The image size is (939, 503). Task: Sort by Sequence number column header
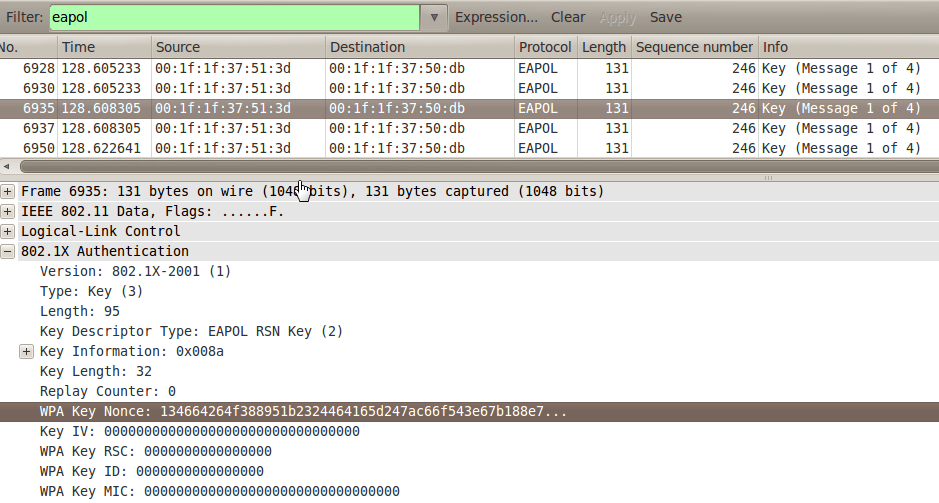(x=694, y=47)
